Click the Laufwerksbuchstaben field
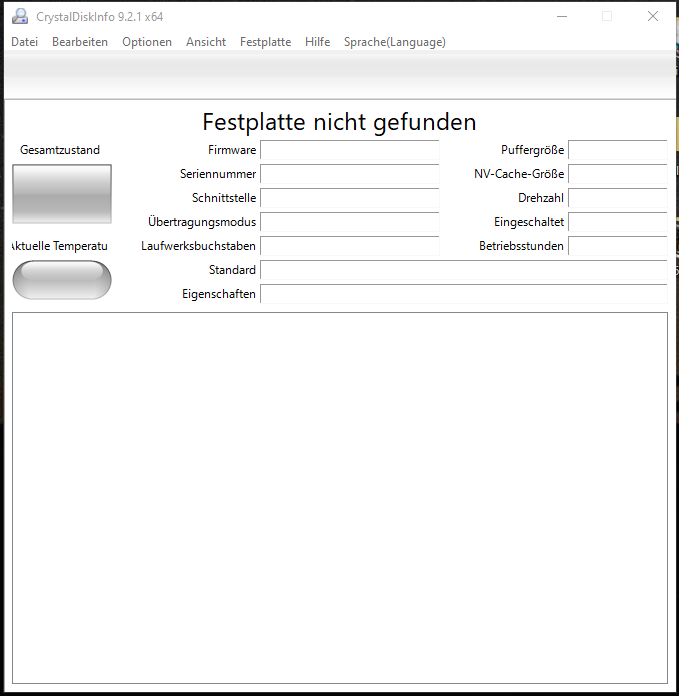Viewport: 679px width, 696px height. (x=350, y=246)
